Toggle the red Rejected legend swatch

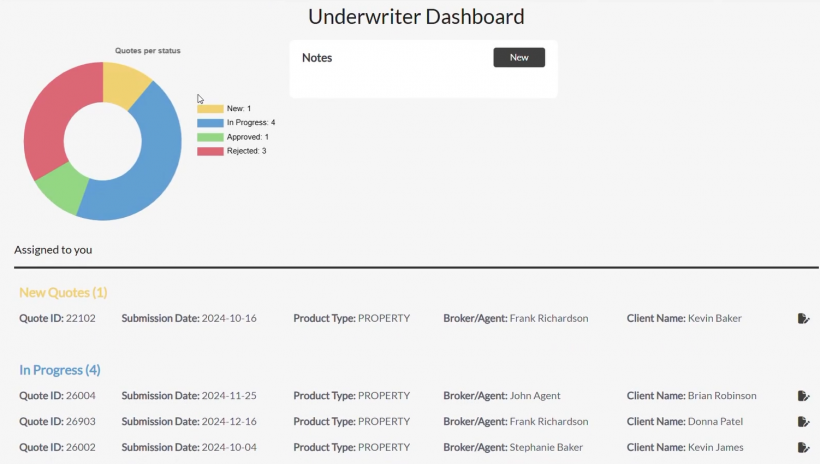(x=210, y=151)
